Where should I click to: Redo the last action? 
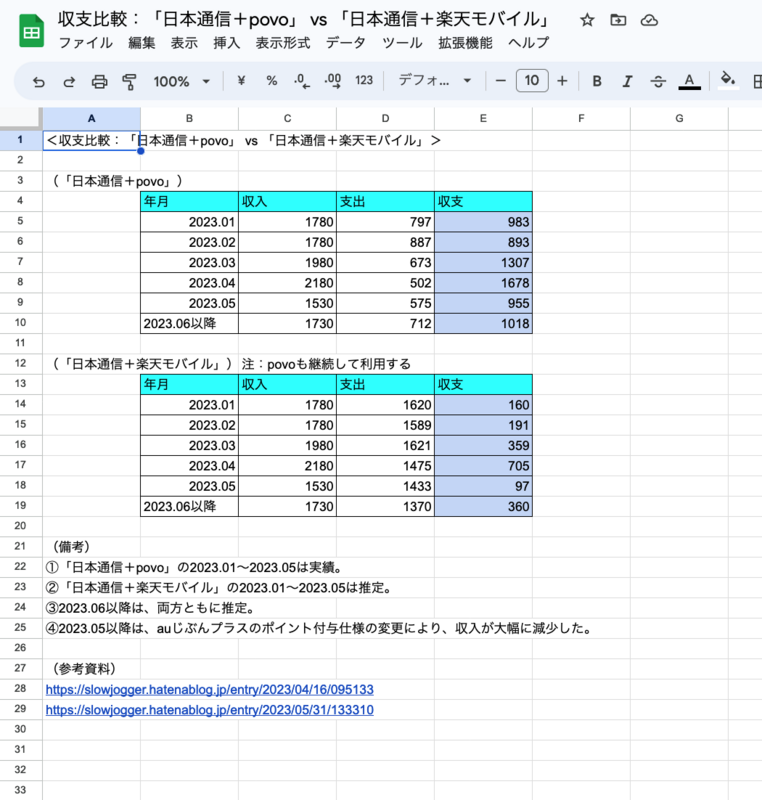pyautogui.click(x=69, y=82)
